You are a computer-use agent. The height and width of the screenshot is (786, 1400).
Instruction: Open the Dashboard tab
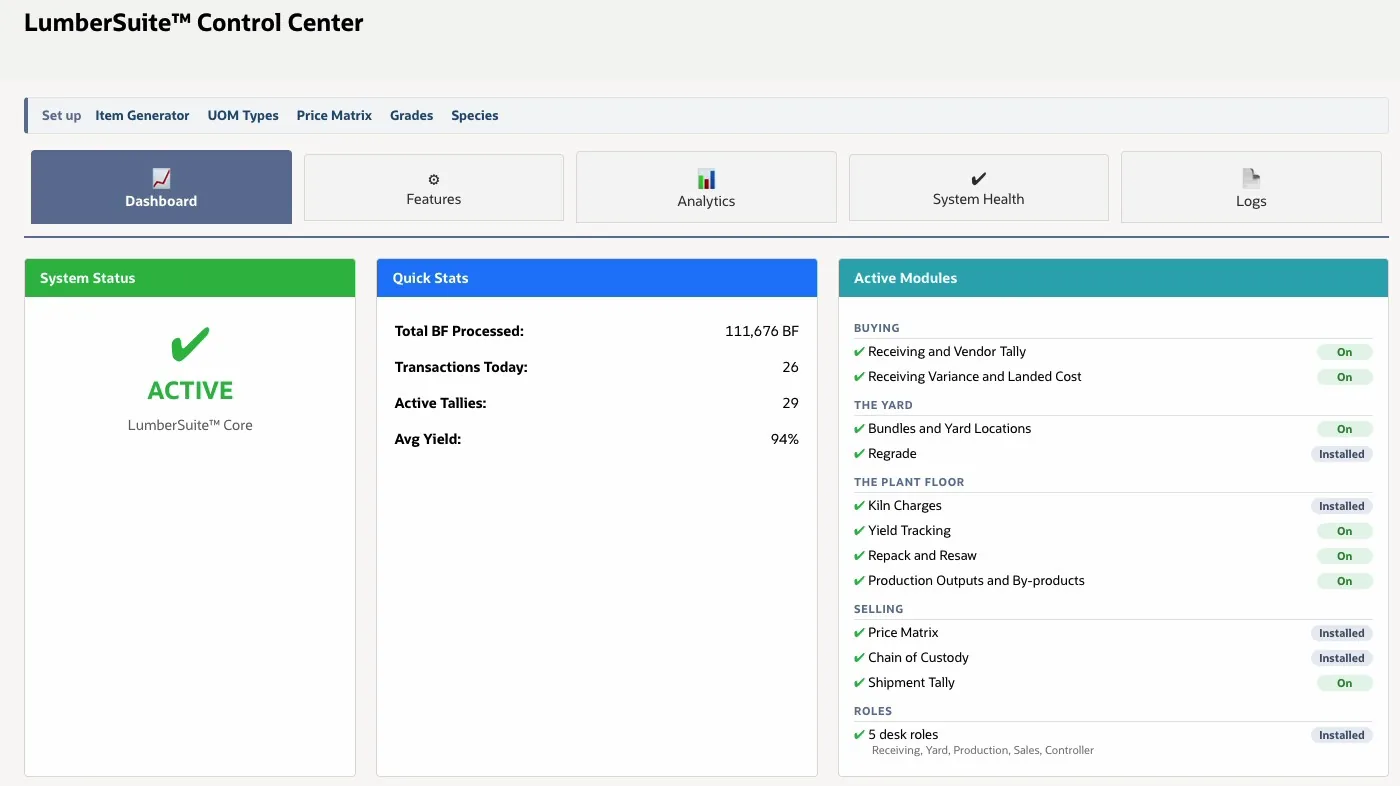[x=161, y=187]
